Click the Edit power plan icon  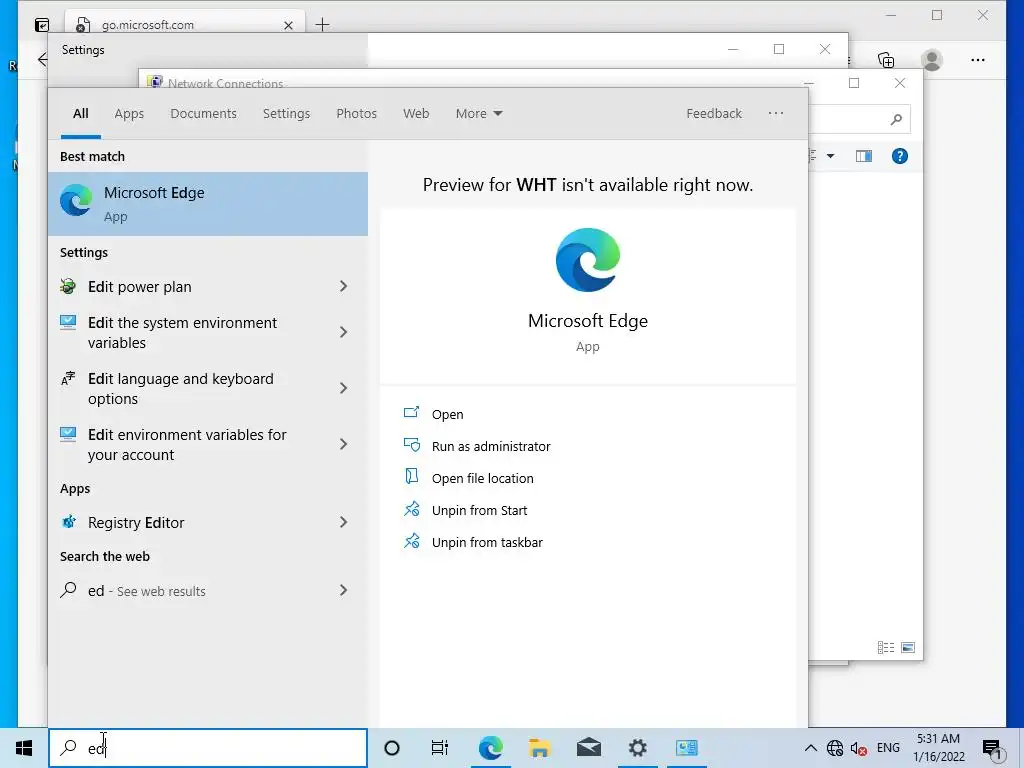(68, 286)
